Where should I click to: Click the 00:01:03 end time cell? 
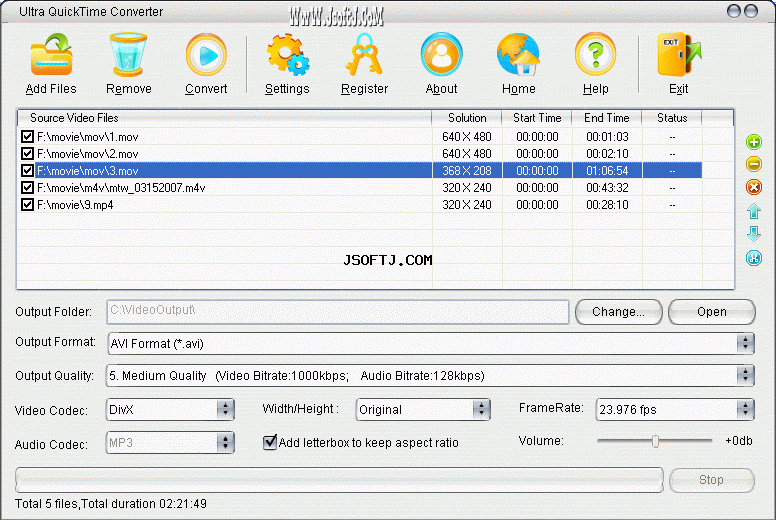point(607,137)
